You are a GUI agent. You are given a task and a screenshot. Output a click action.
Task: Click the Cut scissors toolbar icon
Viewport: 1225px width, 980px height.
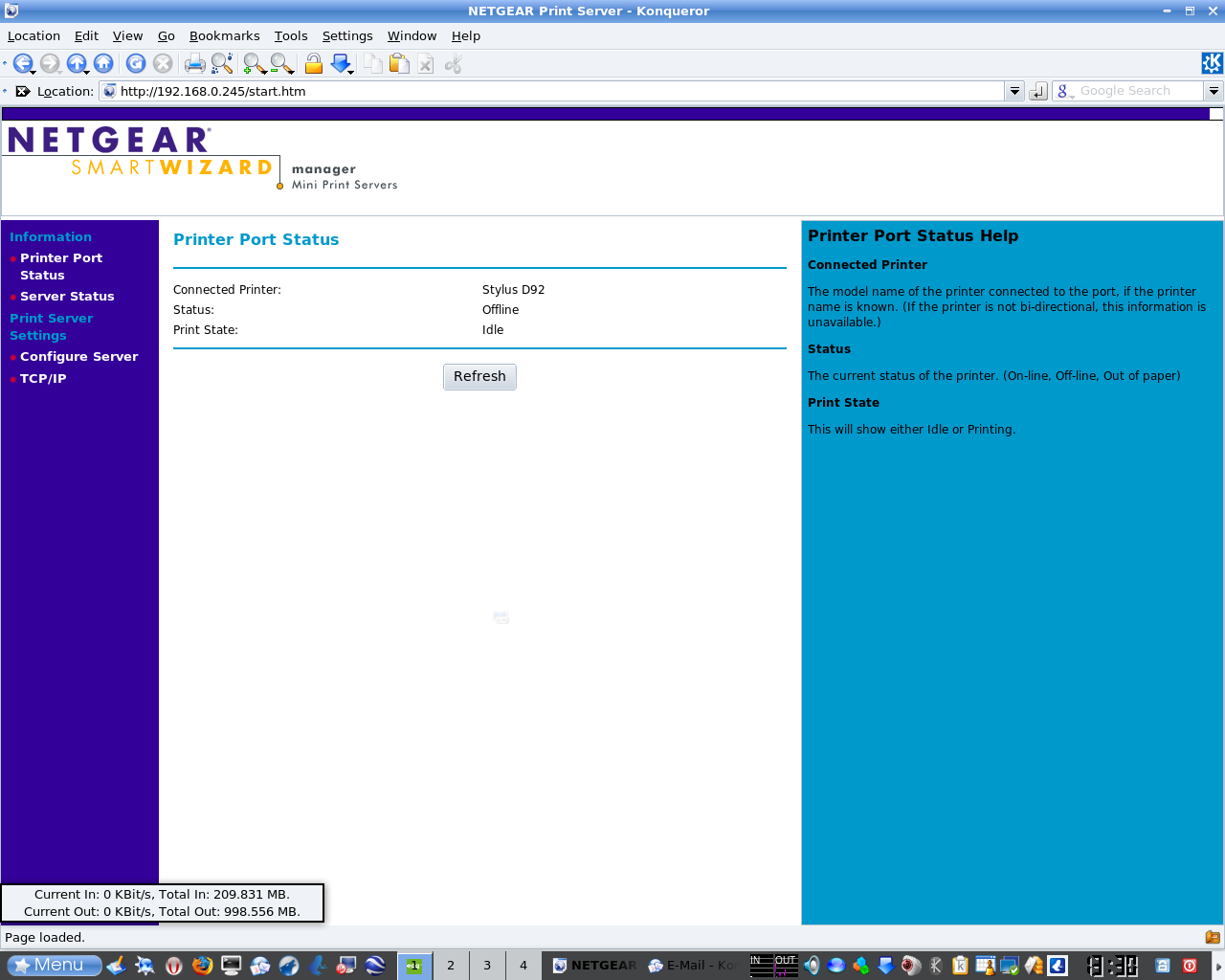(454, 64)
